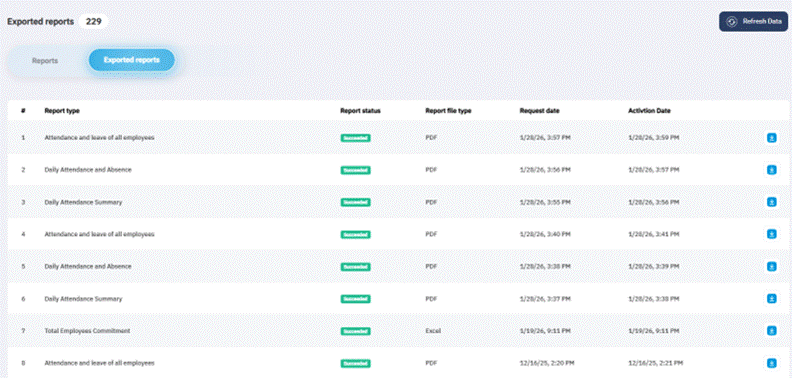Download the row 3 Daily Attendance Summary report
This screenshot has height=378, width=792.
(771, 202)
